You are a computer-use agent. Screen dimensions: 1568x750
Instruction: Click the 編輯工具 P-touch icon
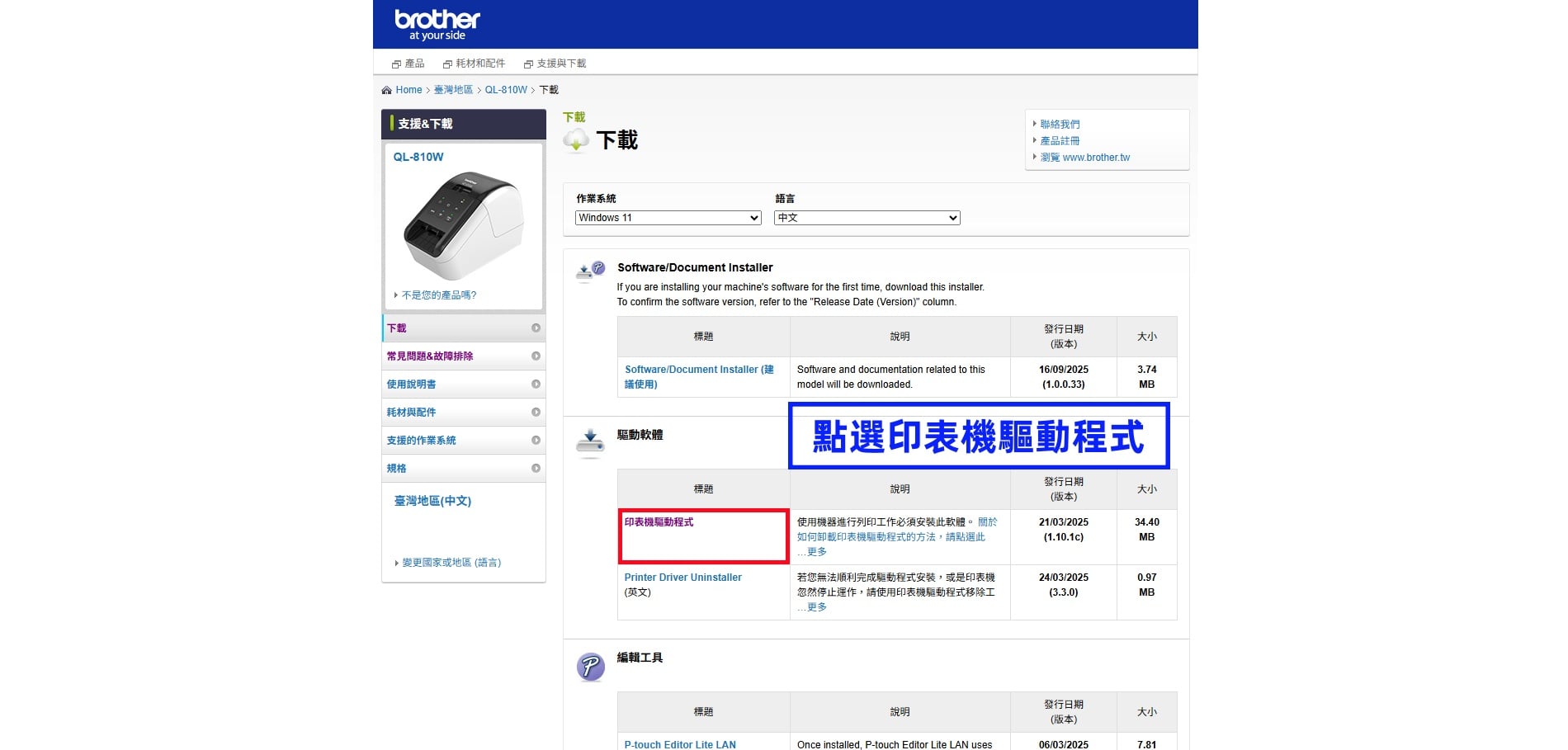[x=590, y=667]
